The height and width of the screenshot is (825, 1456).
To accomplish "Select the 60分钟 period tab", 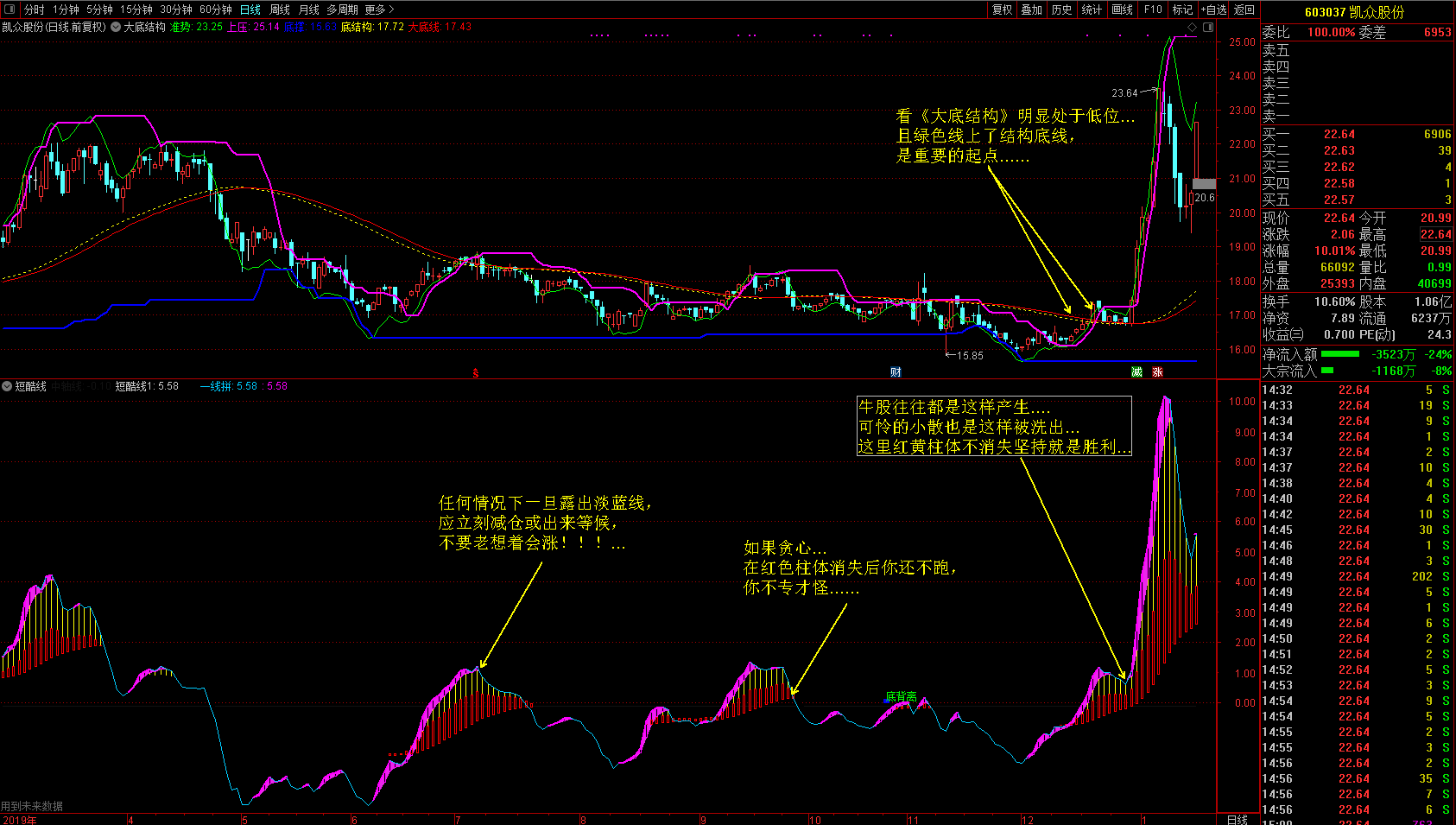I will click(x=215, y=10).
